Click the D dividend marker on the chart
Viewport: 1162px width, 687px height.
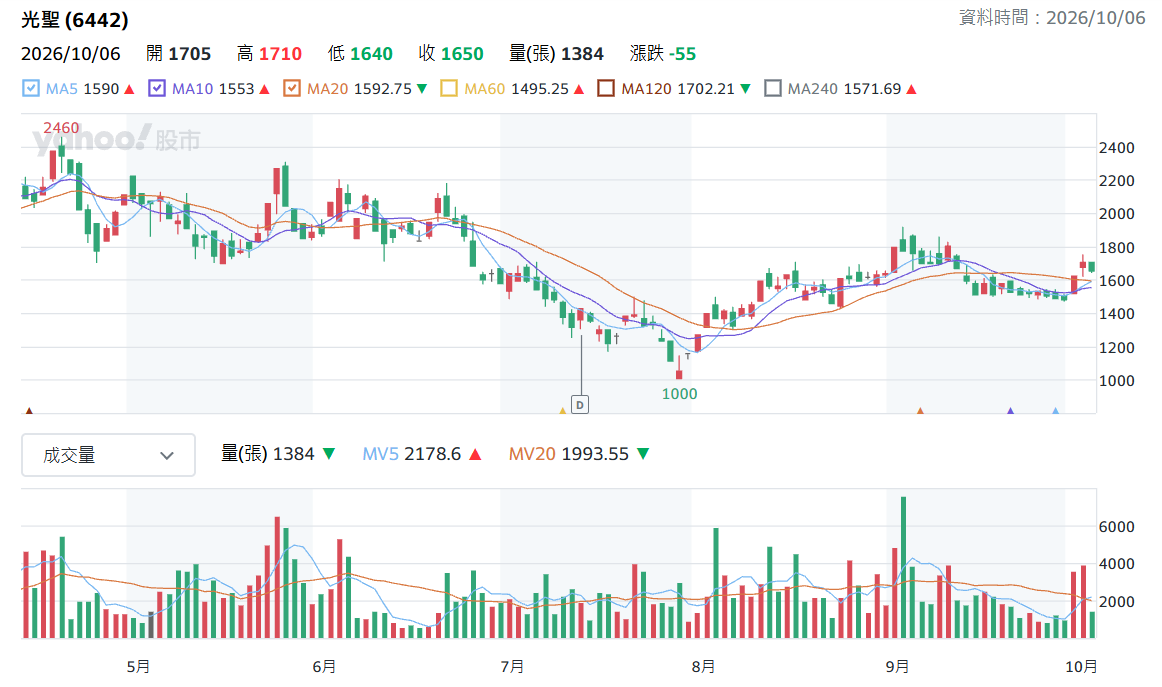[x=580, y=405]
